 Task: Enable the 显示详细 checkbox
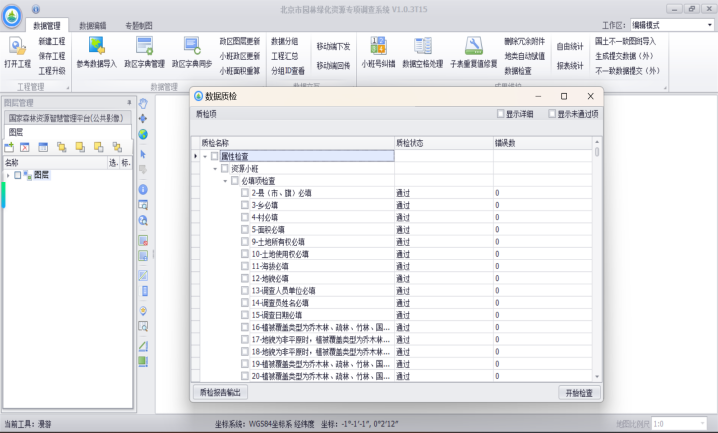tap(502, 114)
